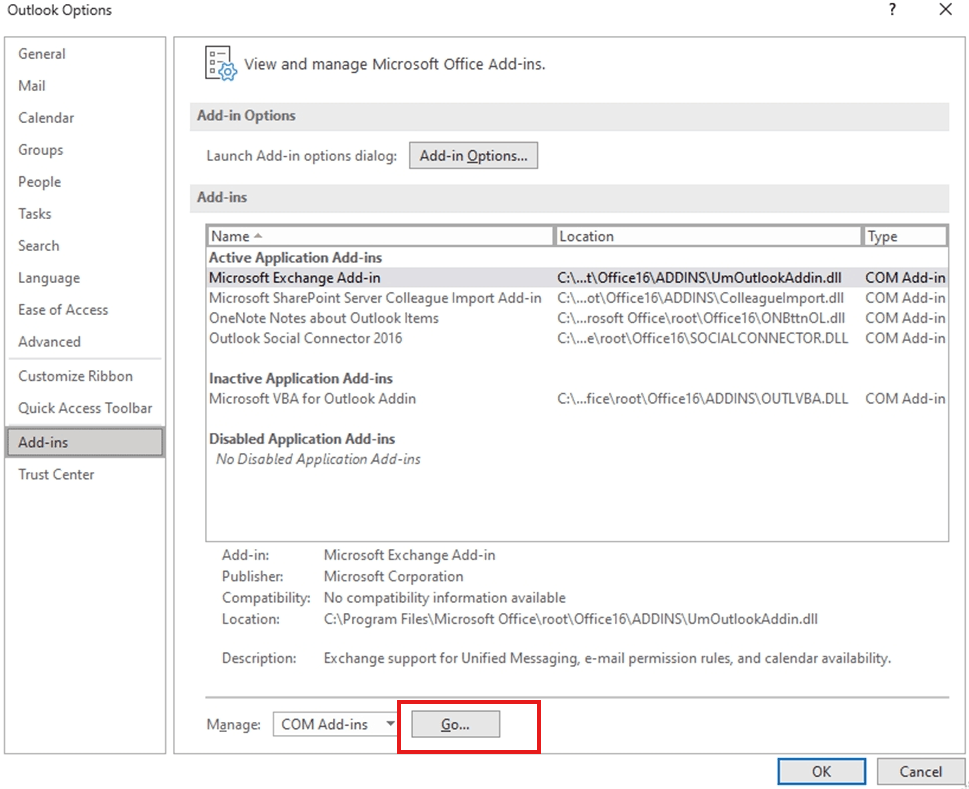Click the OK button

point(821,772)
